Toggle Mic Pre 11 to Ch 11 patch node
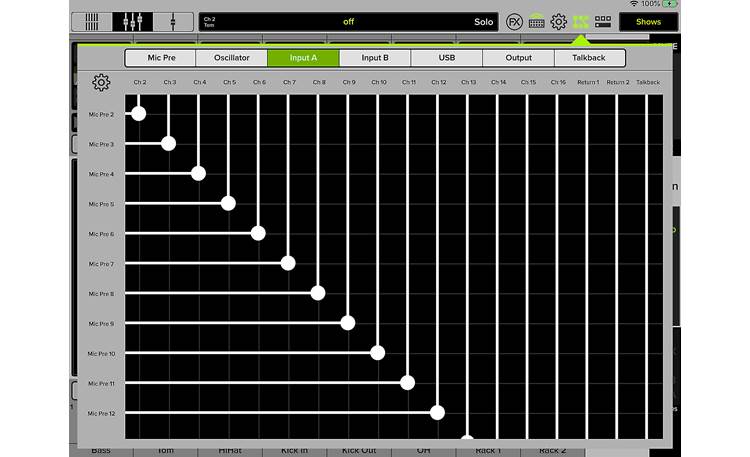This screenshot has height=457, width=750. coord(408,383)
